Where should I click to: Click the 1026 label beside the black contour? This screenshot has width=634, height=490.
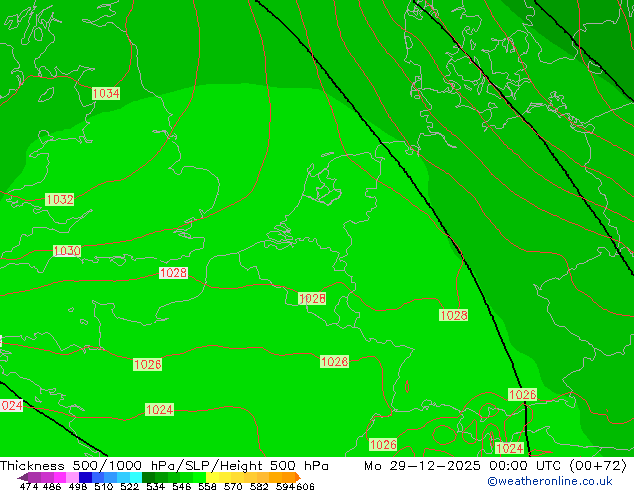coord(522,394)
